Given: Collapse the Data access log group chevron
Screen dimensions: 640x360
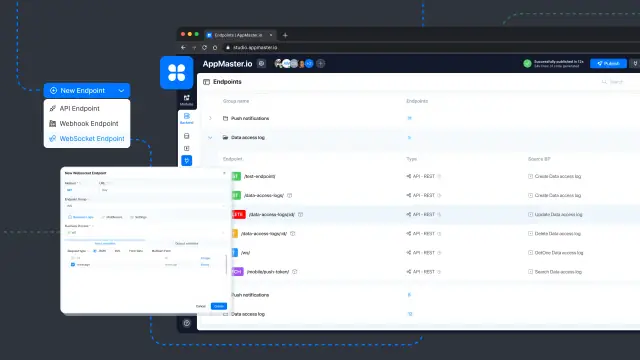Looking at the screenshot, I should (210, 138).
